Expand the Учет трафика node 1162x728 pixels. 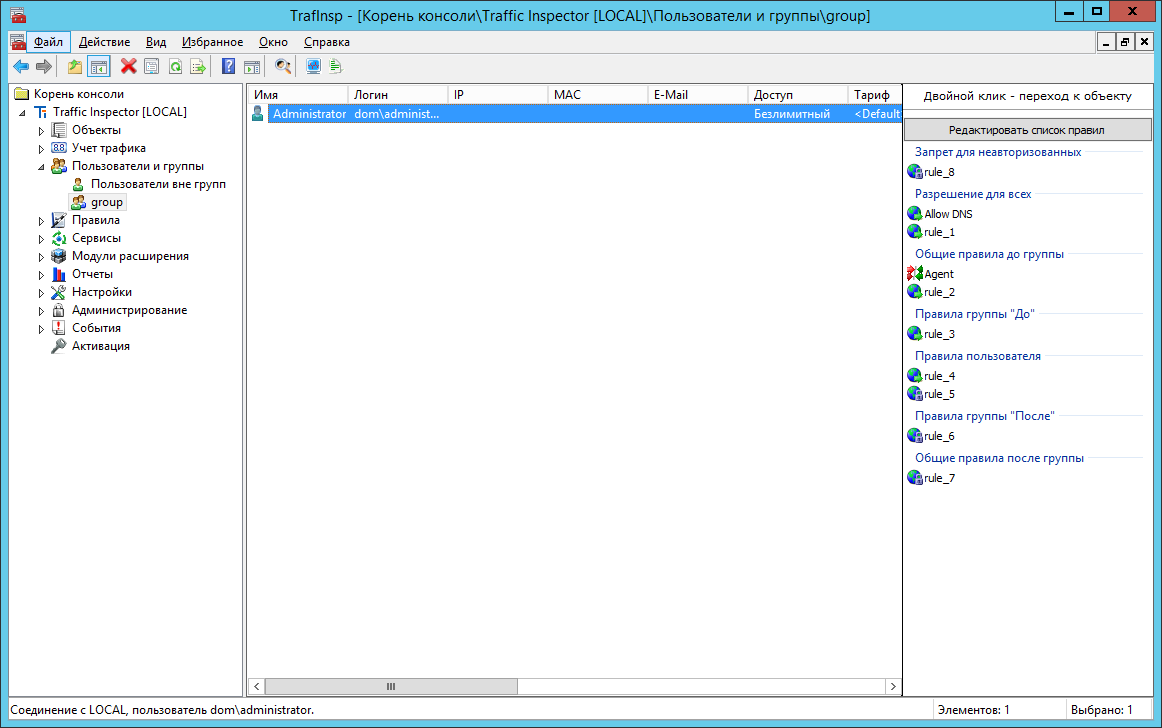(42, 148)
